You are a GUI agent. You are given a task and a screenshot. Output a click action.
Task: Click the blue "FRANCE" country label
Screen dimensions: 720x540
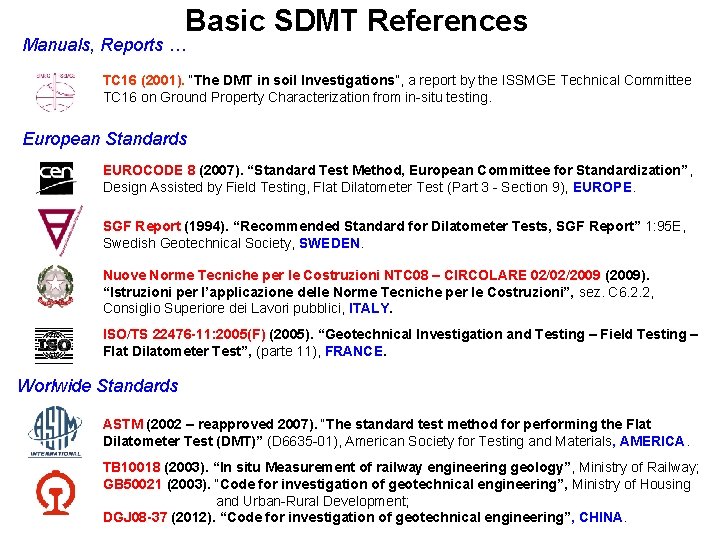point(355,352)
